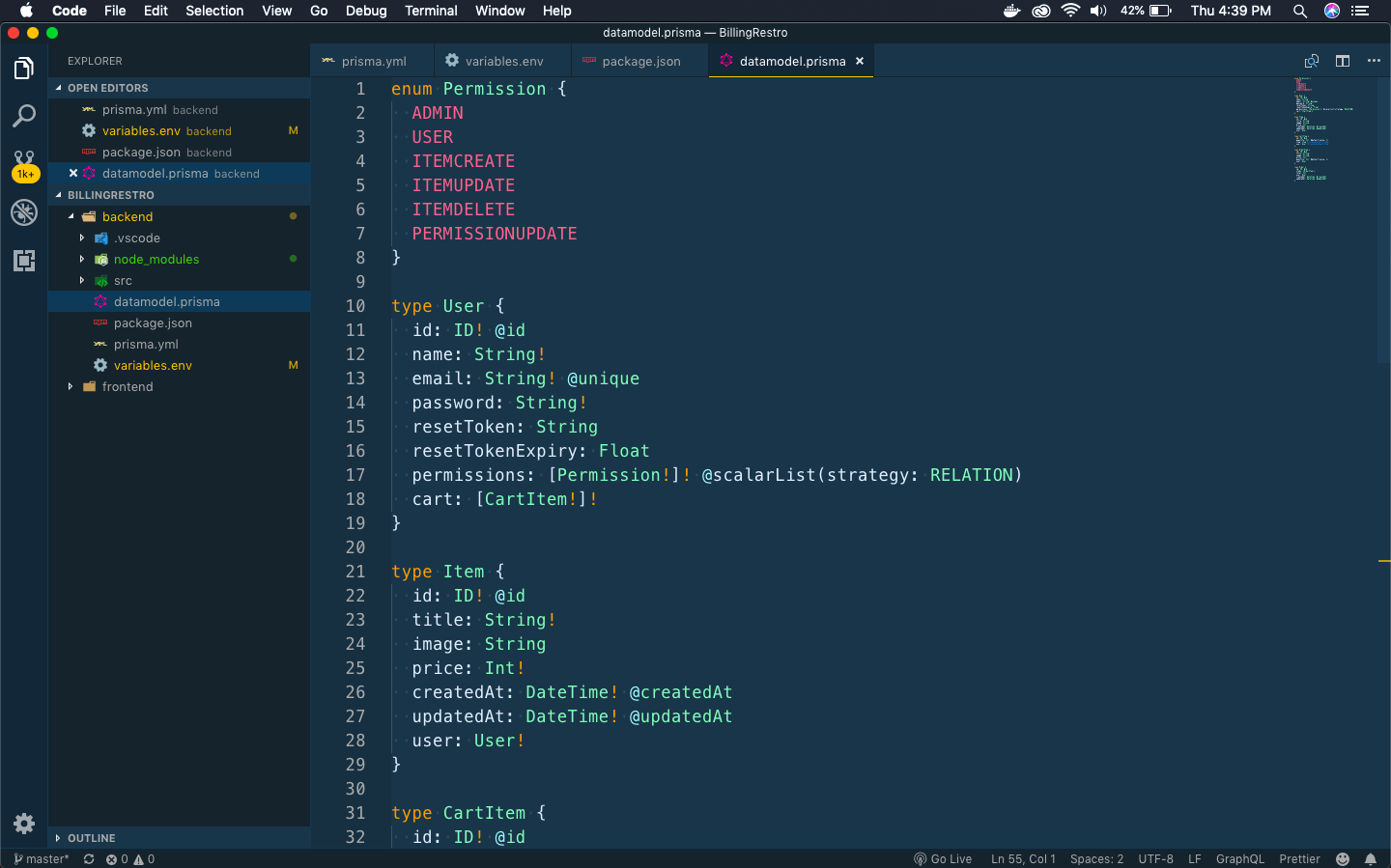Click the PERMISSIONUPDATE enum value
Screen dimensions: 1391x868
[x=495, y=234]
